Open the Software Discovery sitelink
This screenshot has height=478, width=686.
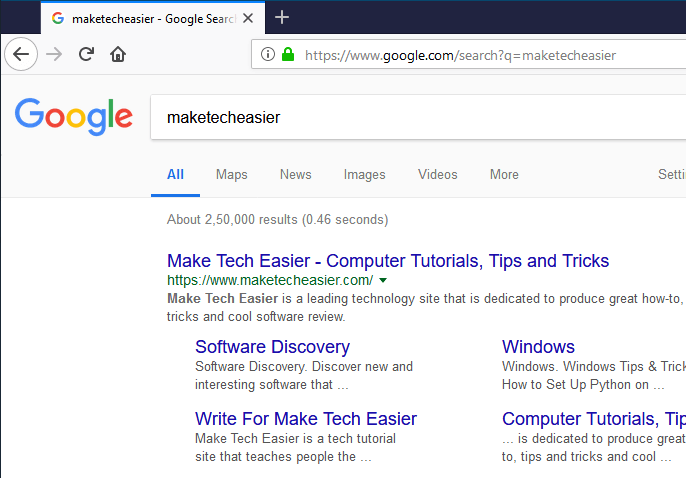(x=273, y=347)
